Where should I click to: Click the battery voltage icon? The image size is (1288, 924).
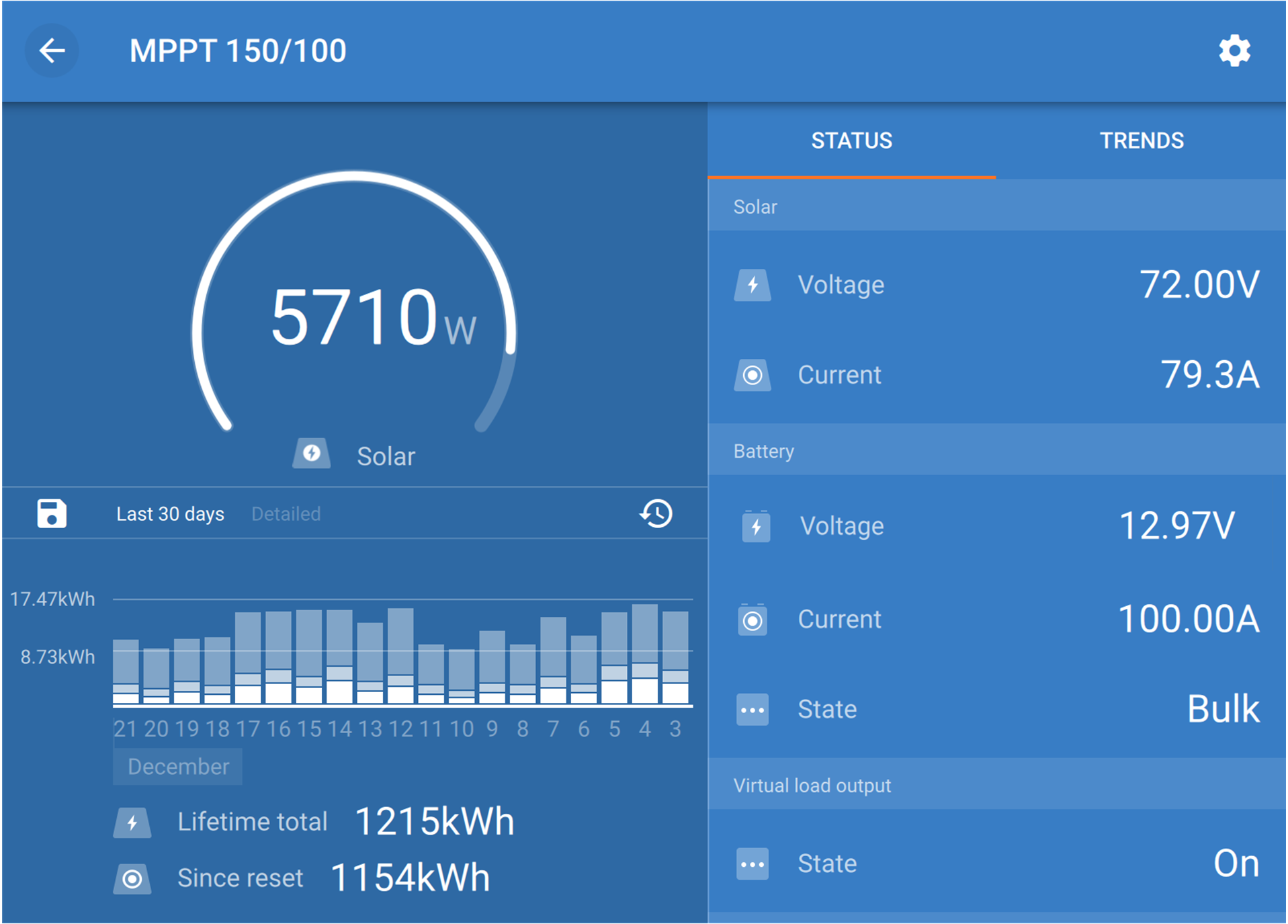coord(755,526)
